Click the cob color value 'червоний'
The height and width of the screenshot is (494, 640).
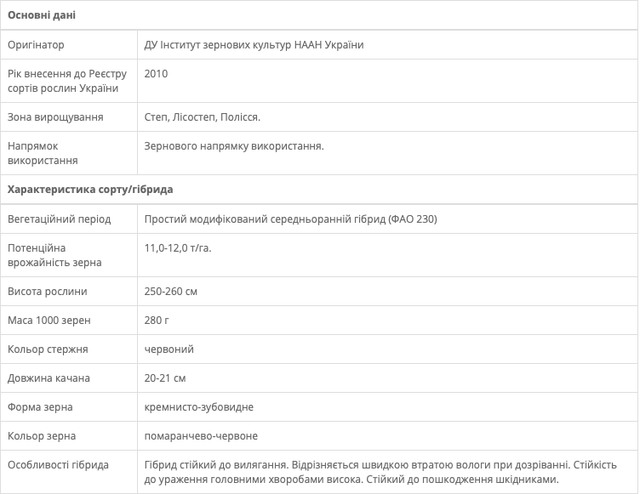coord(169,350)
